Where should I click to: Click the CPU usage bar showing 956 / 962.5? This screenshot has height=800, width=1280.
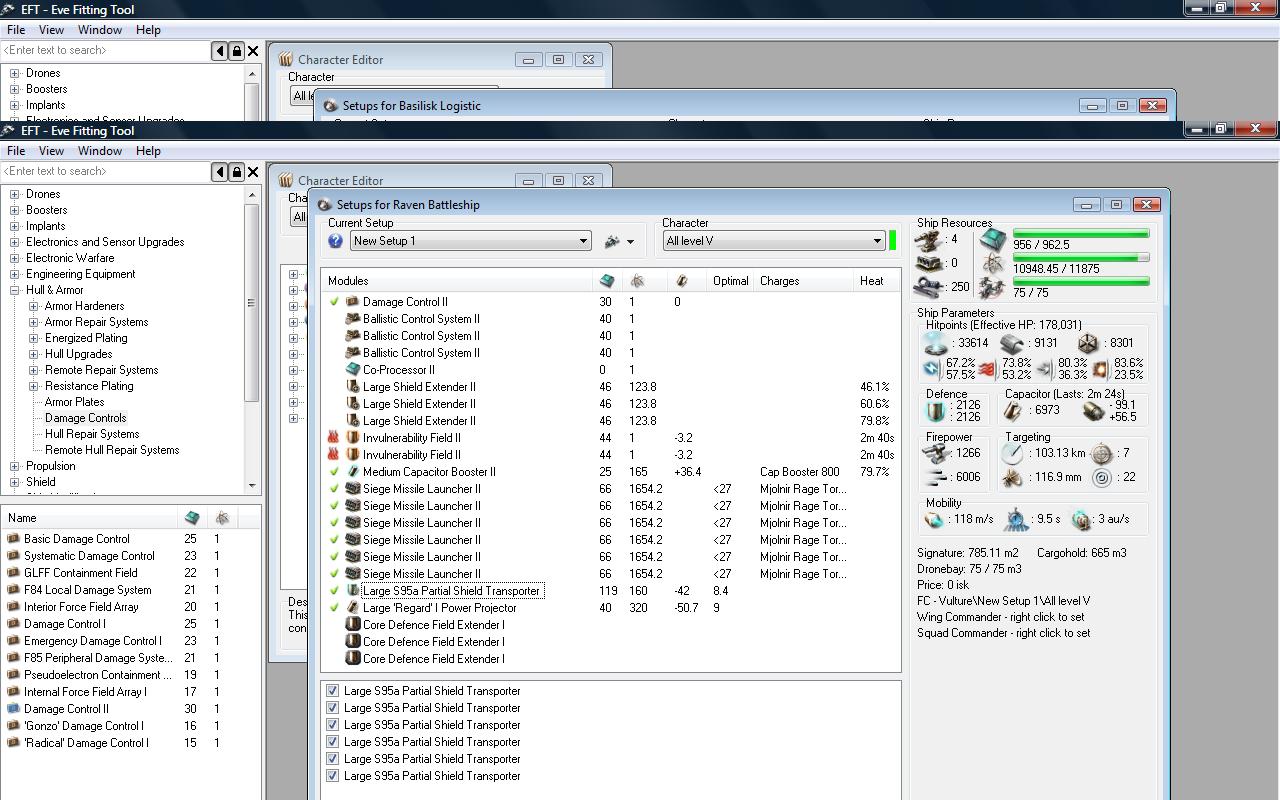tap(1080, 233)
